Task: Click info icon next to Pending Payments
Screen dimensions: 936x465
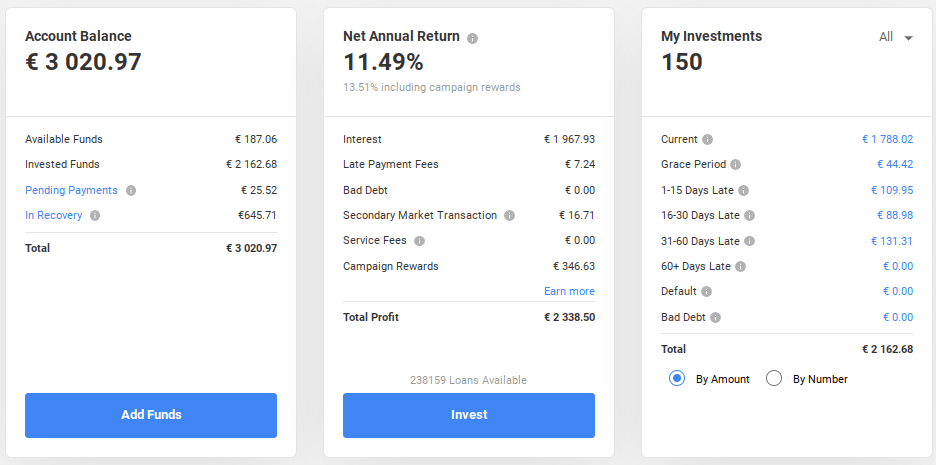Action: (x=131, y=190)
